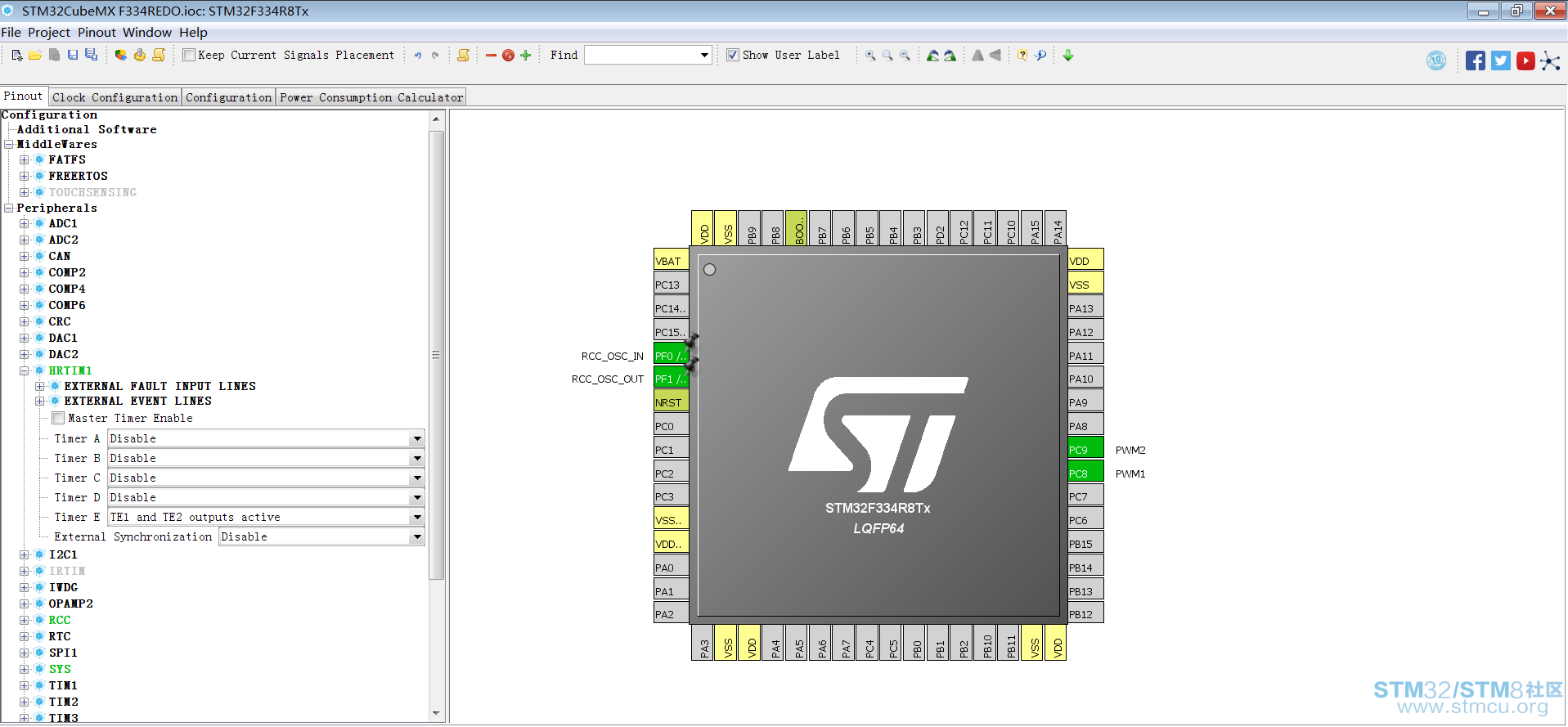This screenshot has height=727, width=1568.
Task: Click the round 10-year badge icon
Action: (x=1436, y=61)
